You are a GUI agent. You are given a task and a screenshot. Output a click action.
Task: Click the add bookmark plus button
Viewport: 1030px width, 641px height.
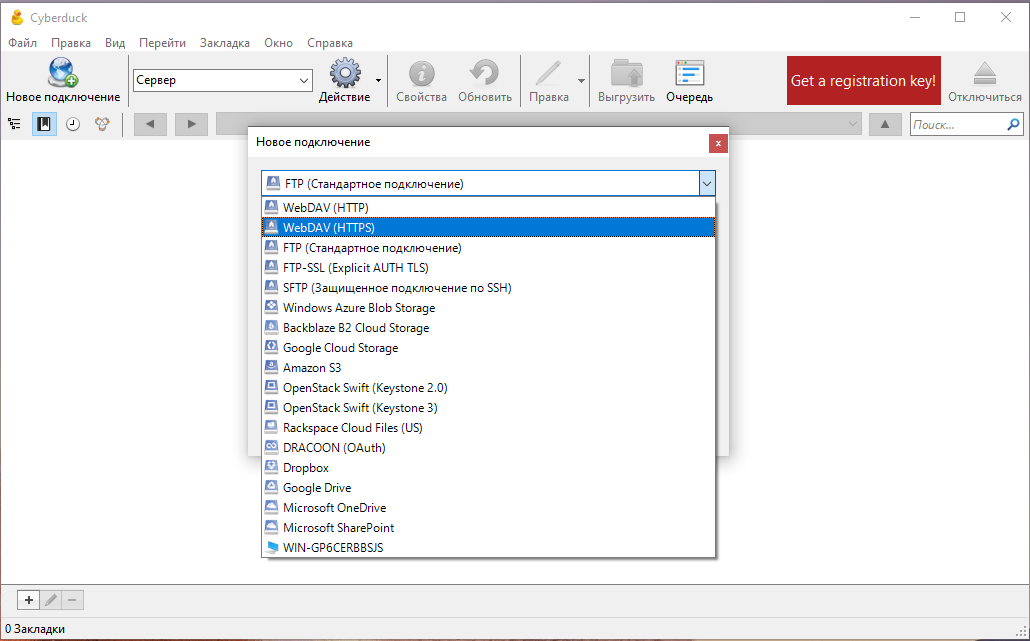tap(28, 600)
